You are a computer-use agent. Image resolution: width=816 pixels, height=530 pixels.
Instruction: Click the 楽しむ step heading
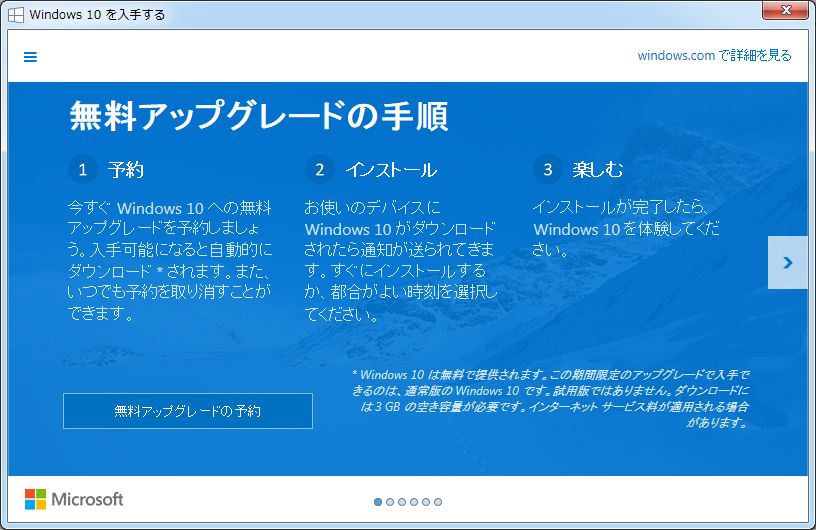click(x=597, y=170)
